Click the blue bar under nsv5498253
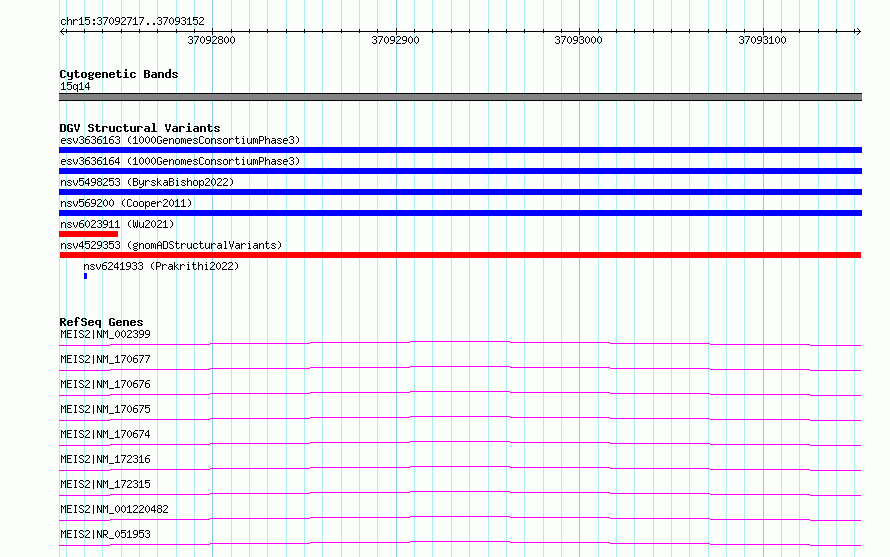This screenshot has width=890, height=557. click(460, 192)
